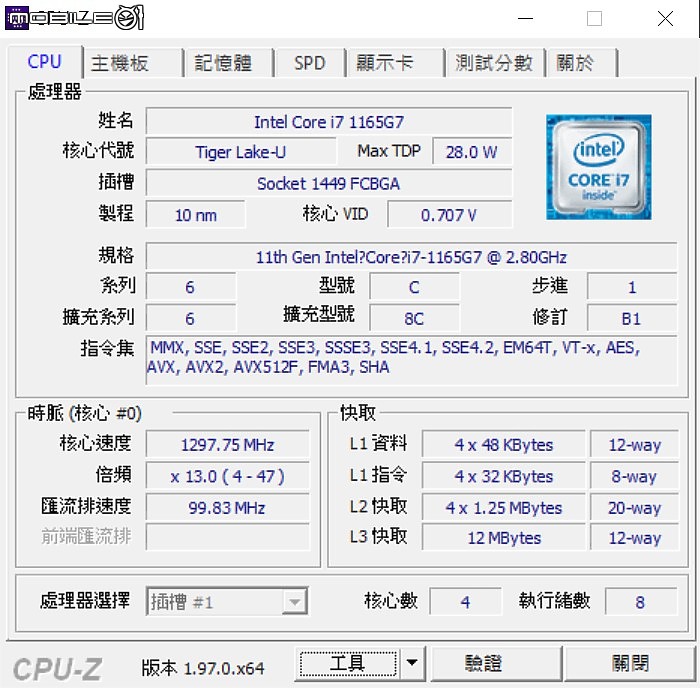Click the 修訂 value B1
Image resolution: width=700 pixels, height=688 pixels.
point(632,318)
